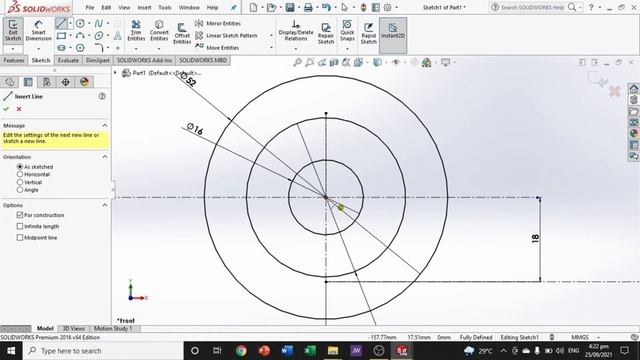The image size is (640, 360).
Task: Click the Convert Entities tool
Action: [159, 31]
